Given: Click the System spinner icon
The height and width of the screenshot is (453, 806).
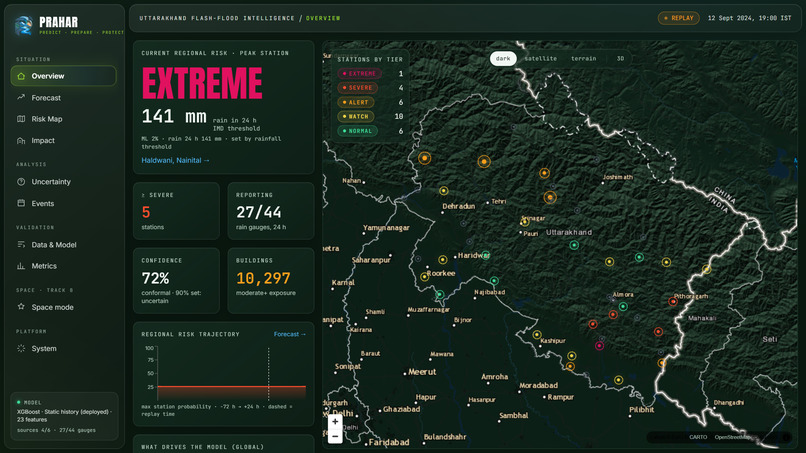Looking at the screenshot, I should click(21, 348).
